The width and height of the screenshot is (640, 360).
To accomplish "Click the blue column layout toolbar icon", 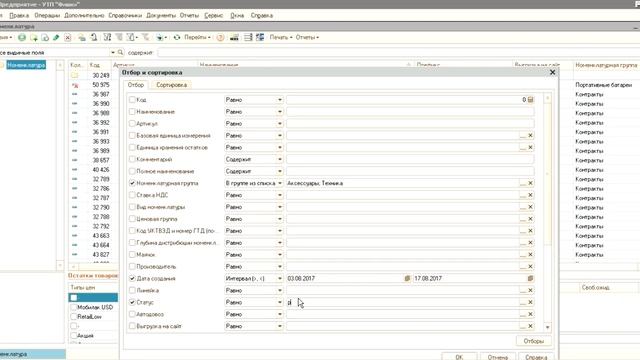I will pyautogui.click(x=260, y=38).
